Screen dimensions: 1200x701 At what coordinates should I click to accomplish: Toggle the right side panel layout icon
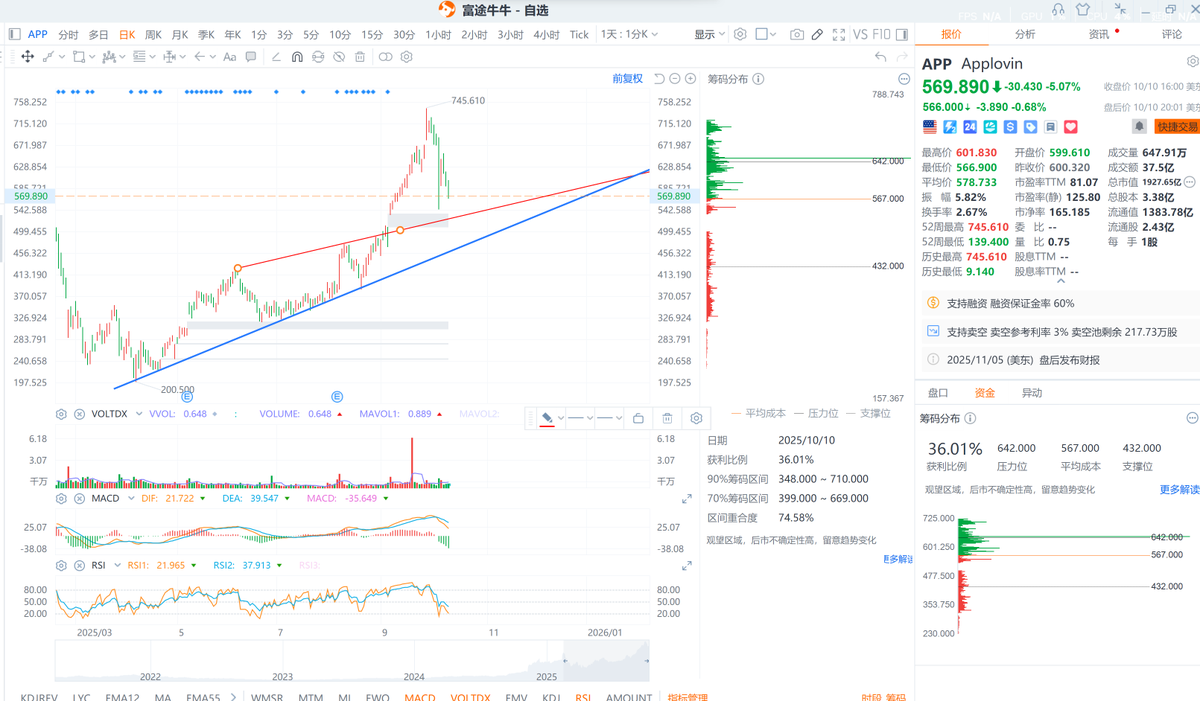coord(902,34)
